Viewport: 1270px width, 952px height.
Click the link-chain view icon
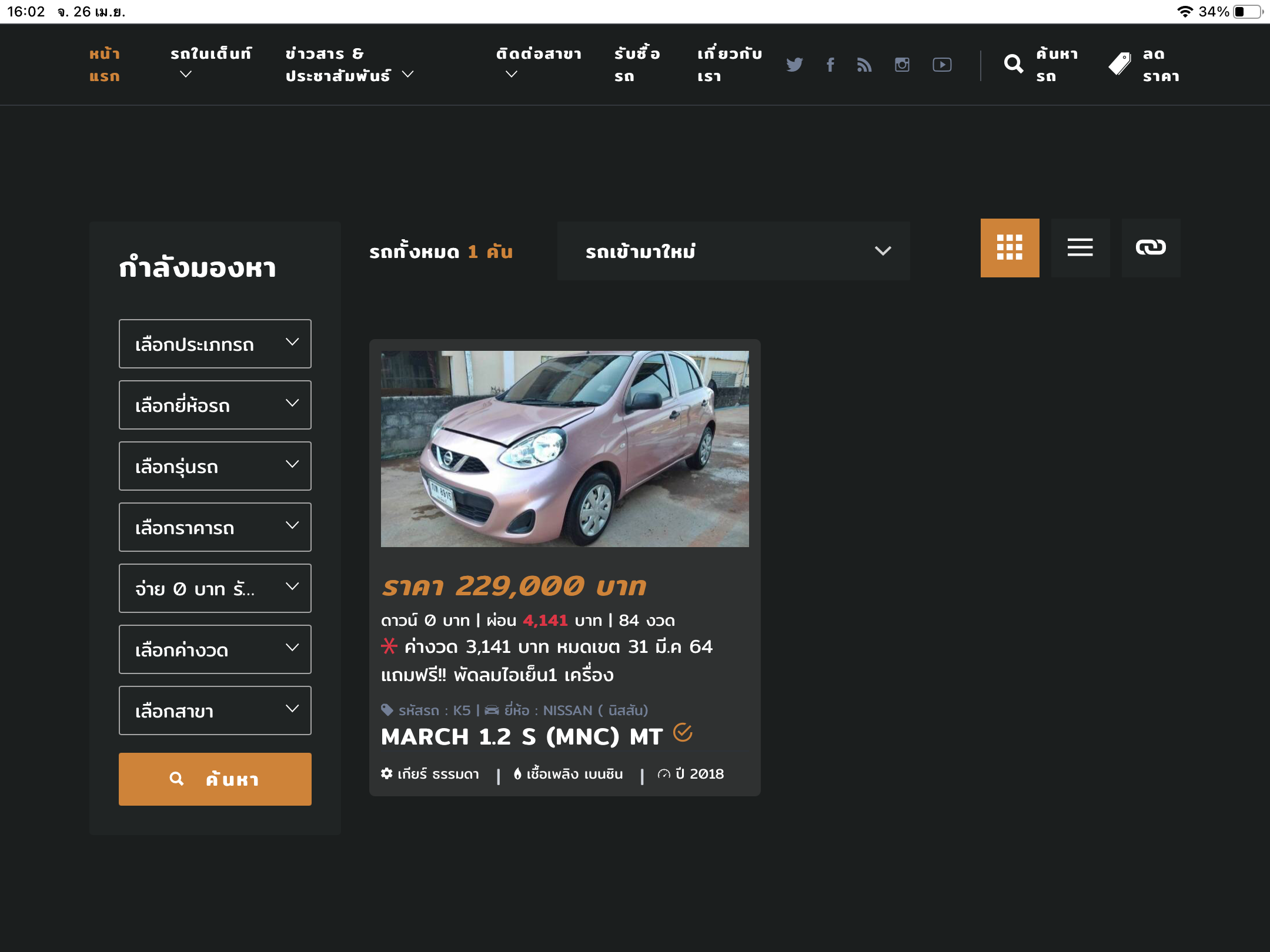point(1151,247)
